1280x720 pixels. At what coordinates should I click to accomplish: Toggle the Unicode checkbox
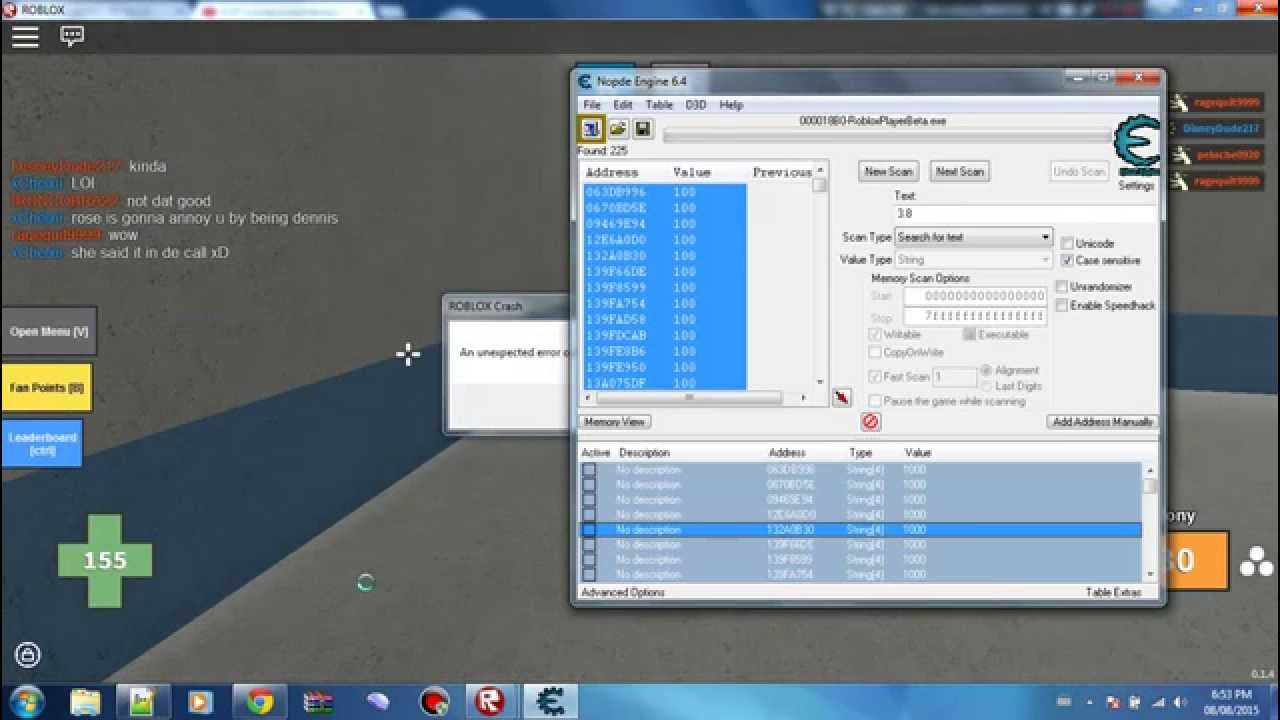pos(1067,243)
